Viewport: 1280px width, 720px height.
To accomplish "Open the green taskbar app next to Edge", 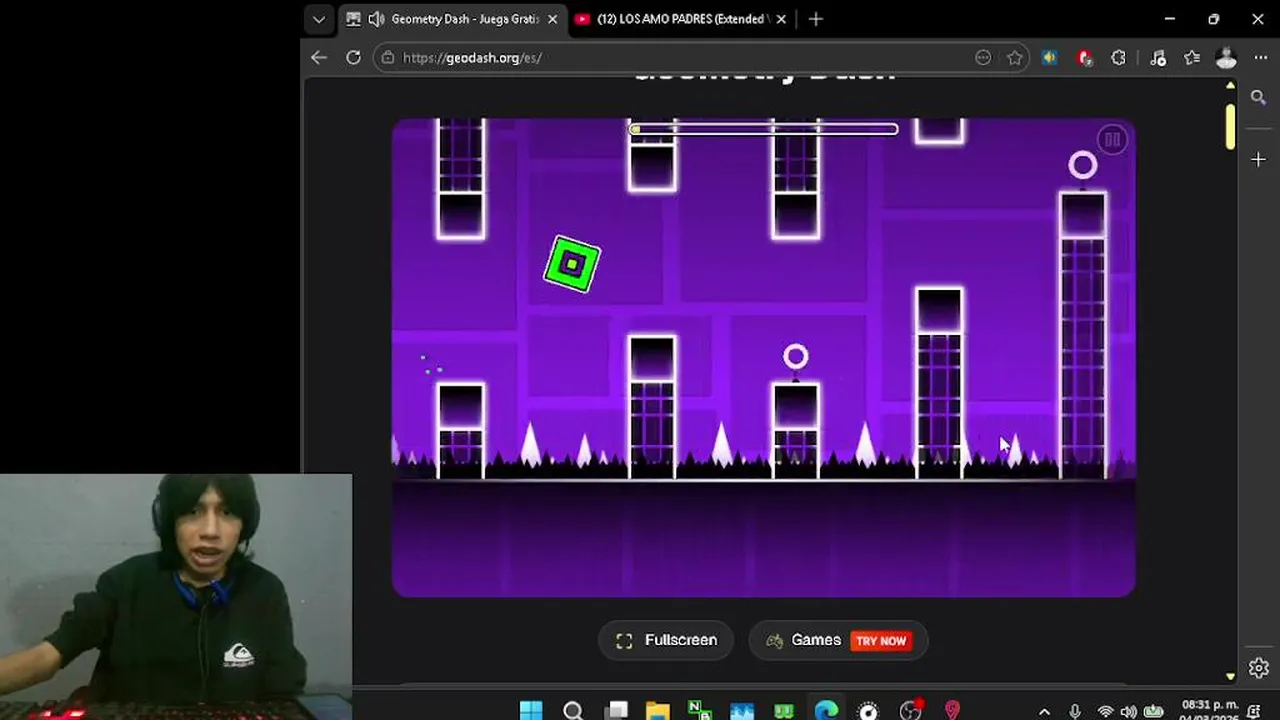I will [x=784, y=710].
